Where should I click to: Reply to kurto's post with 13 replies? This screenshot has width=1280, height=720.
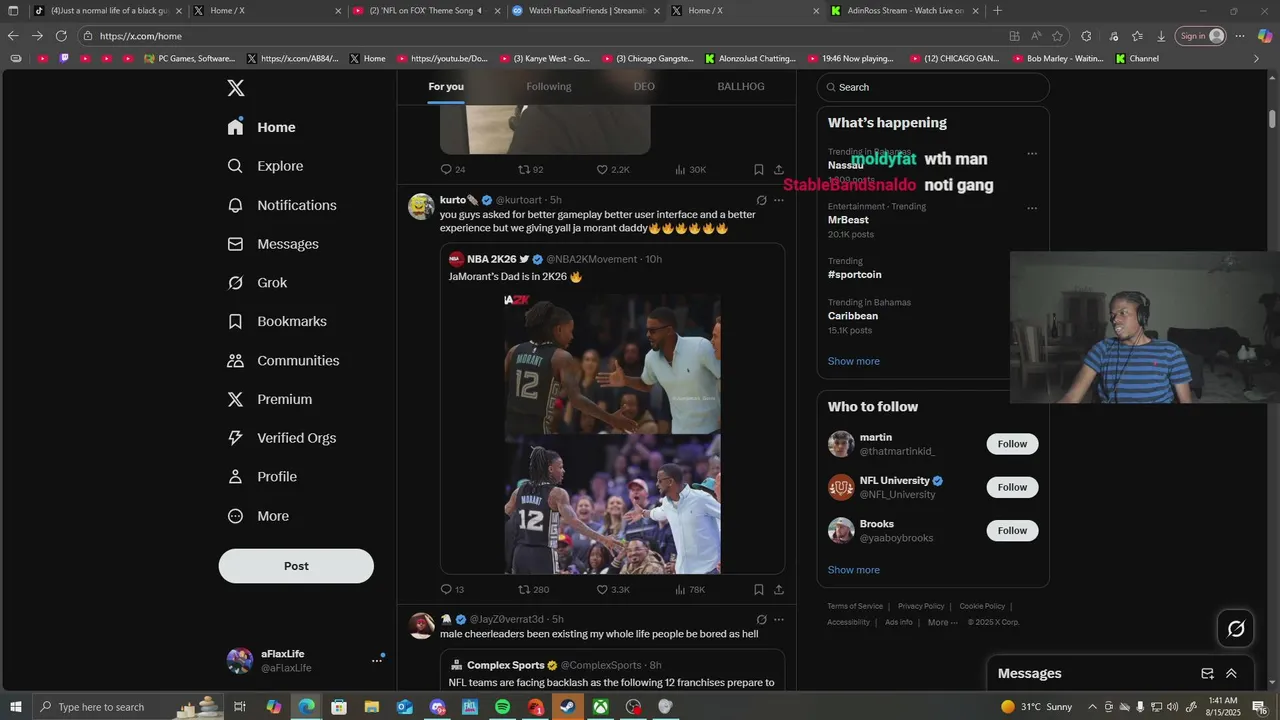(x=452, y=590)
